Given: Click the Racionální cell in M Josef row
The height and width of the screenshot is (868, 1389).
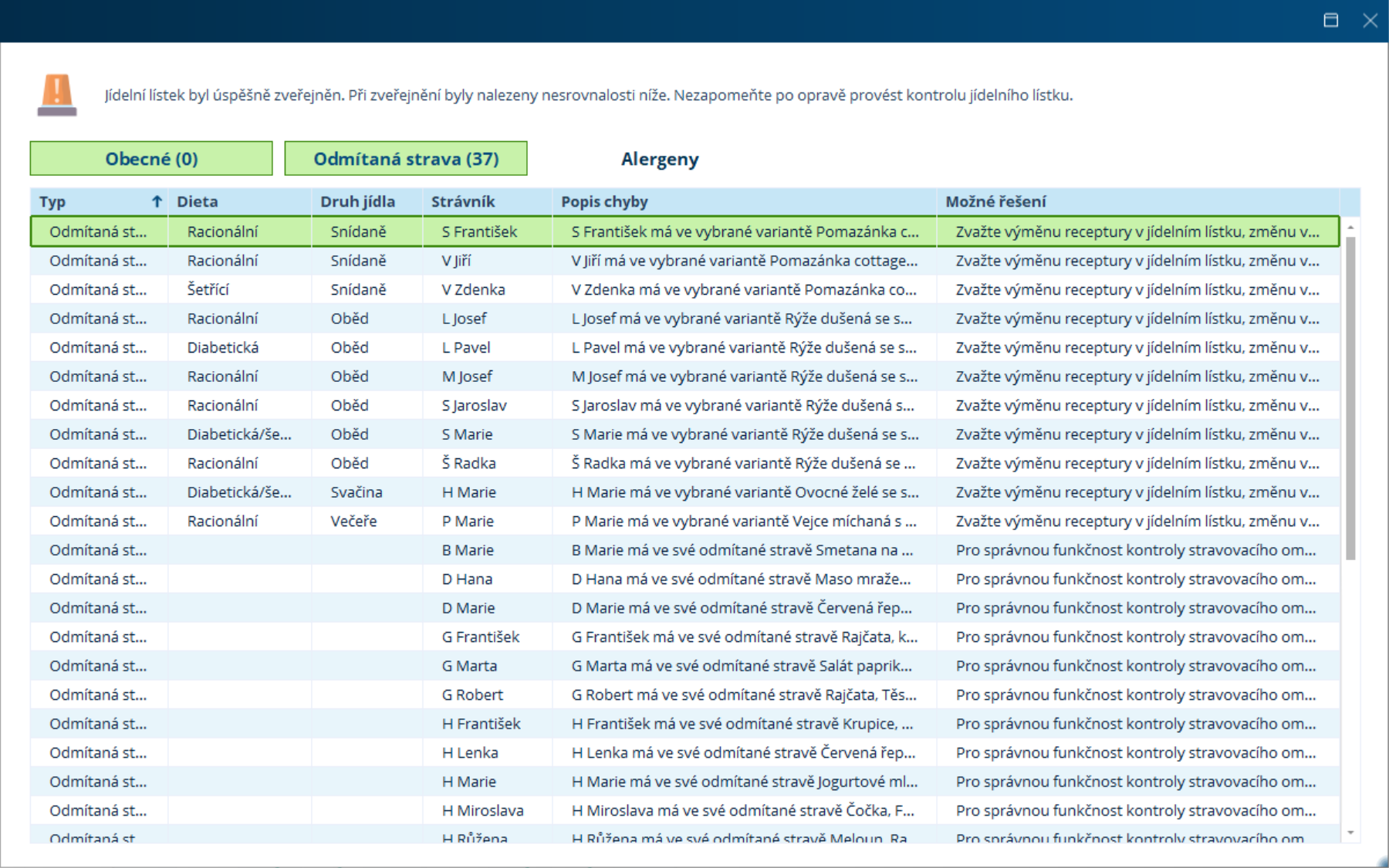Looking at the screenshot, I should click(240, 377).
